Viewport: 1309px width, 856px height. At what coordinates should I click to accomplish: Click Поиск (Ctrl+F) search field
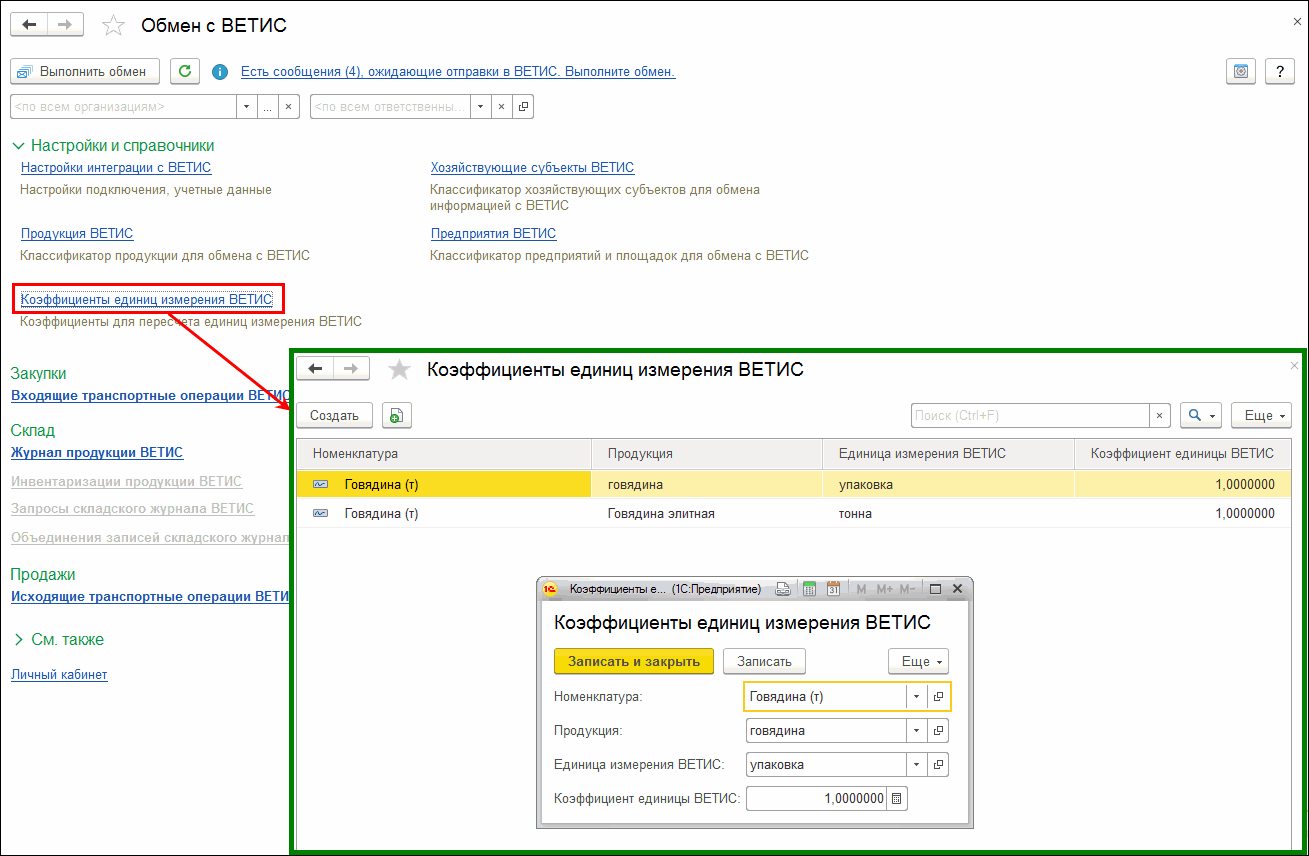point(1029,415)
